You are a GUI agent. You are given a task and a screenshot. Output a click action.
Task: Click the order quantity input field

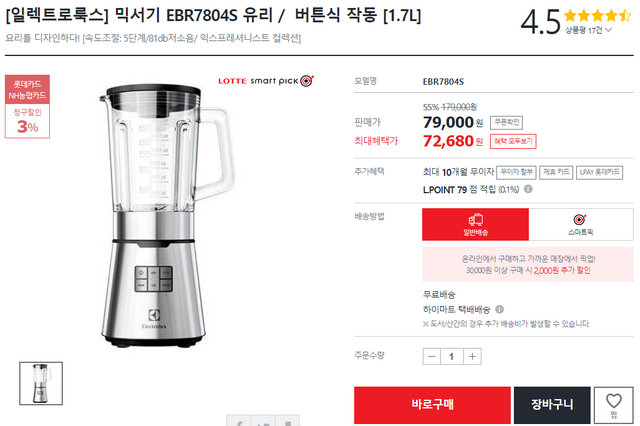pos(452,356)
